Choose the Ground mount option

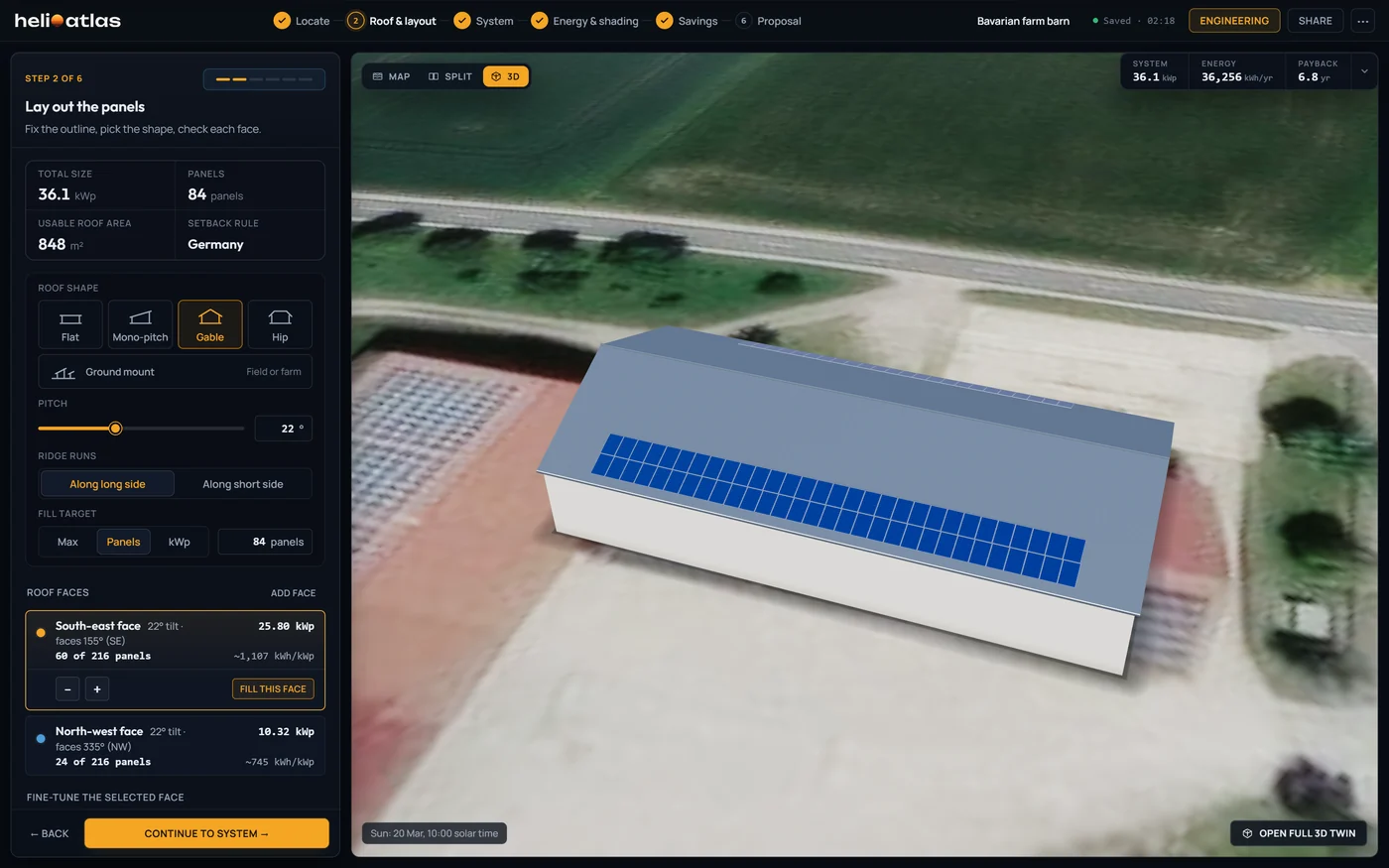coord(175,372)
